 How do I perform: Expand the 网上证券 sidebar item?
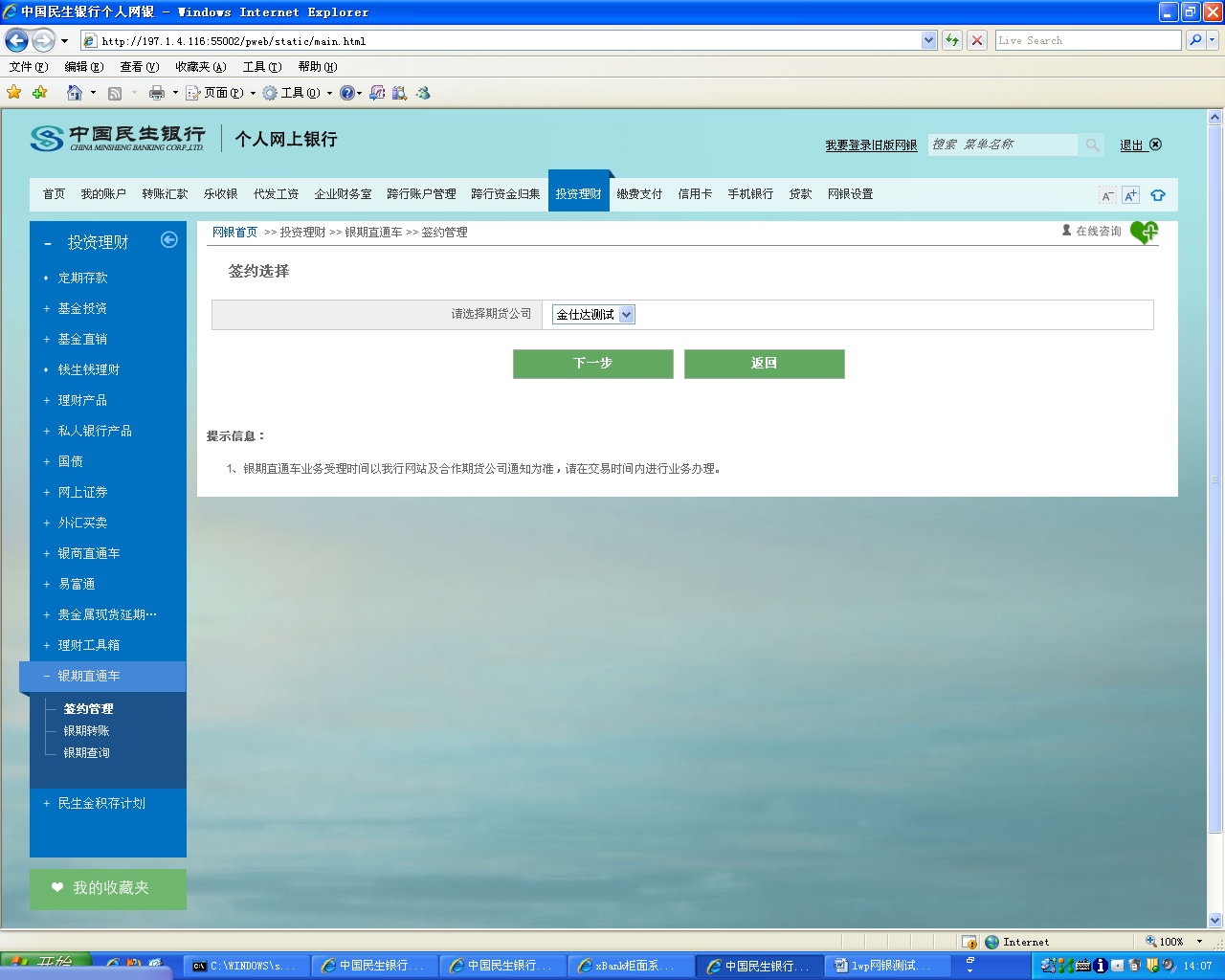(82, 492)
